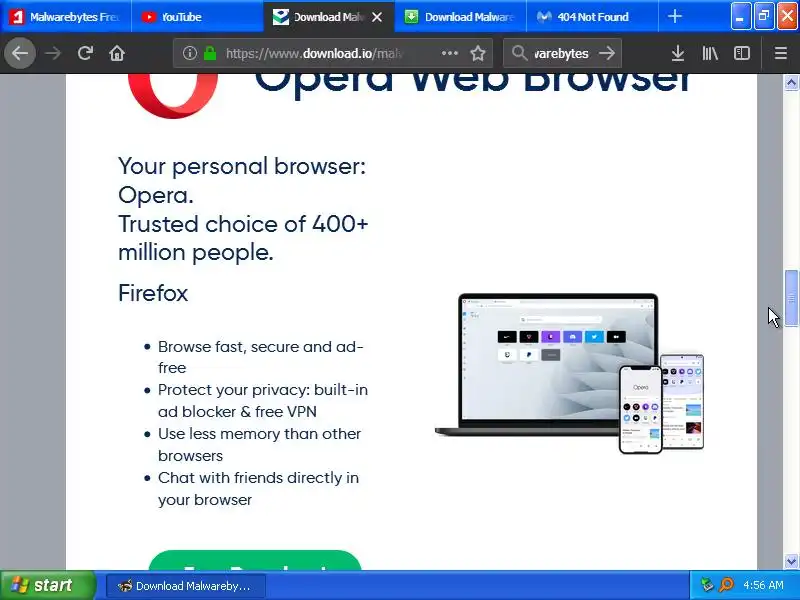Click the green tray icon left of magnifier

tap(707, 585)
